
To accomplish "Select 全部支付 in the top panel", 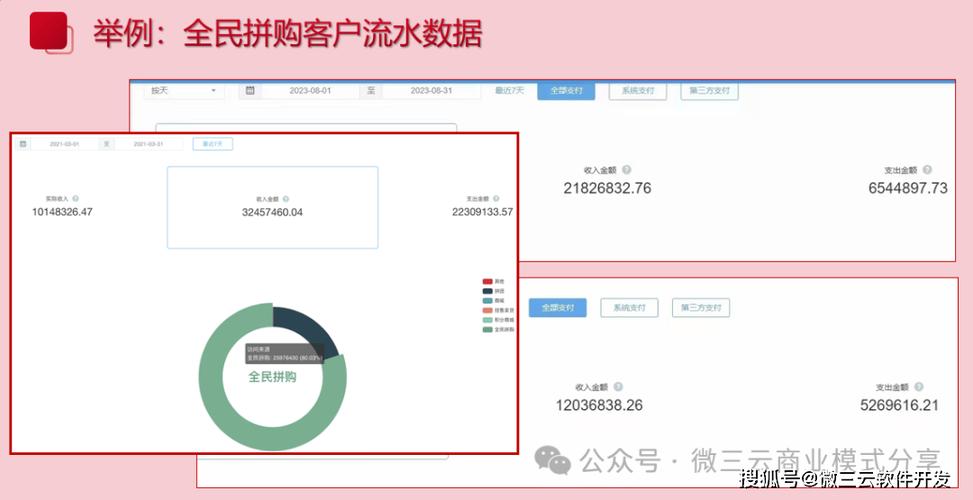I will coord(566,91).
